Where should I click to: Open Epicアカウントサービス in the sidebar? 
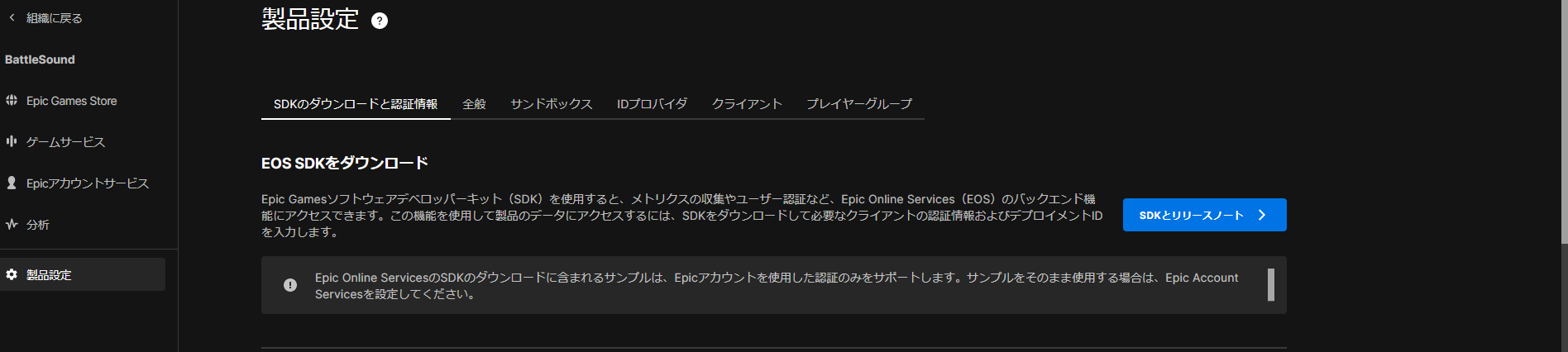click(x=88, y=183)
